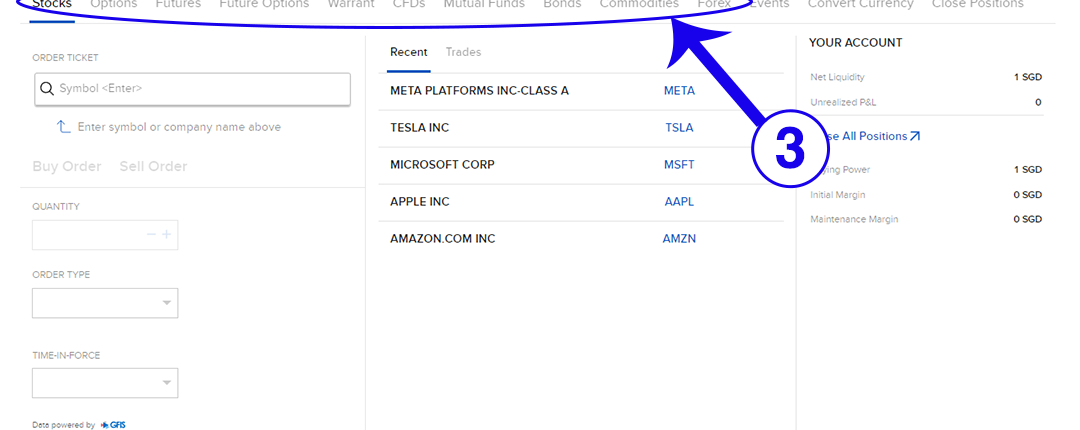Screen dimensions: 1080x430
Task: Choose the Buy Order option
Action: [x=67, y=166]
